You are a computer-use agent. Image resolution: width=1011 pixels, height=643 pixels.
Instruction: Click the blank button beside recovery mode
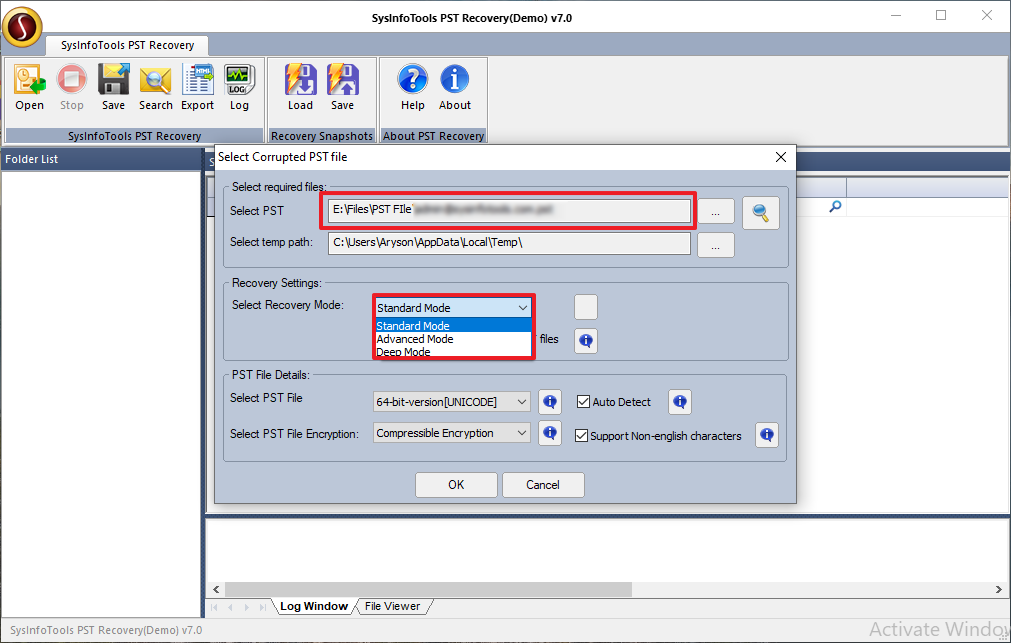point(585,307)
